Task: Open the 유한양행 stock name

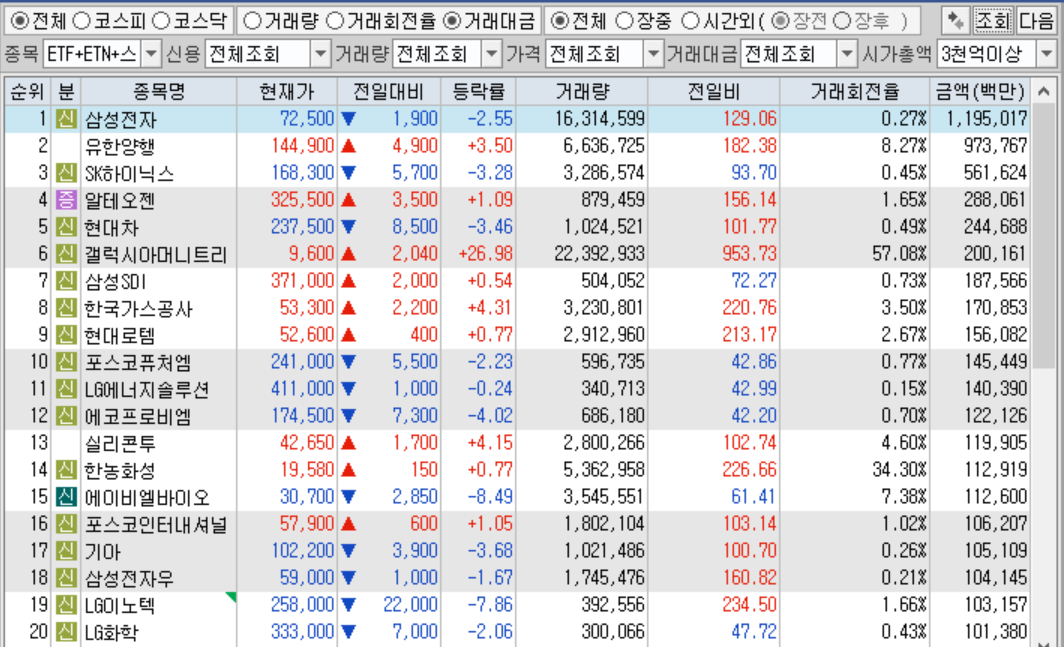Action: pyautogui.click(x=120, y=147)
